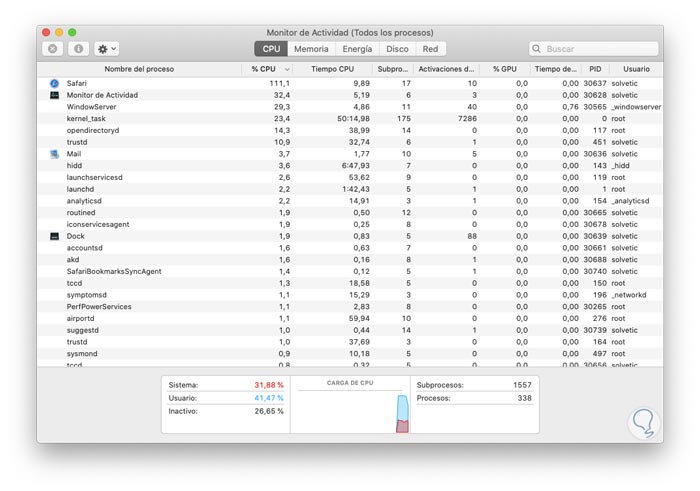This screenshot has width=700, height=491.
Task: Select the opendirectoryd process
Action: 350,130
